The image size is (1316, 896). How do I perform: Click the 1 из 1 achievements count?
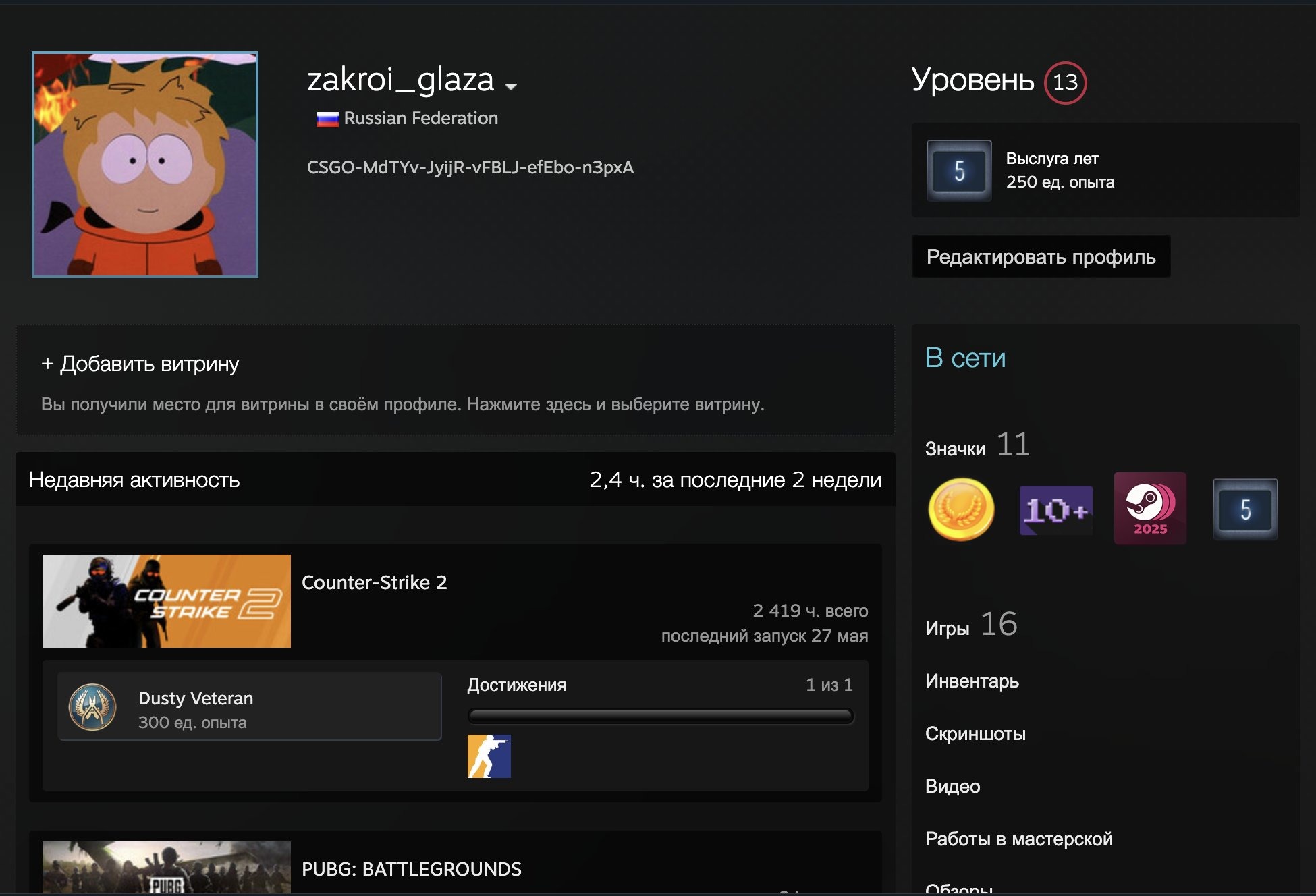tap(829, 685)
